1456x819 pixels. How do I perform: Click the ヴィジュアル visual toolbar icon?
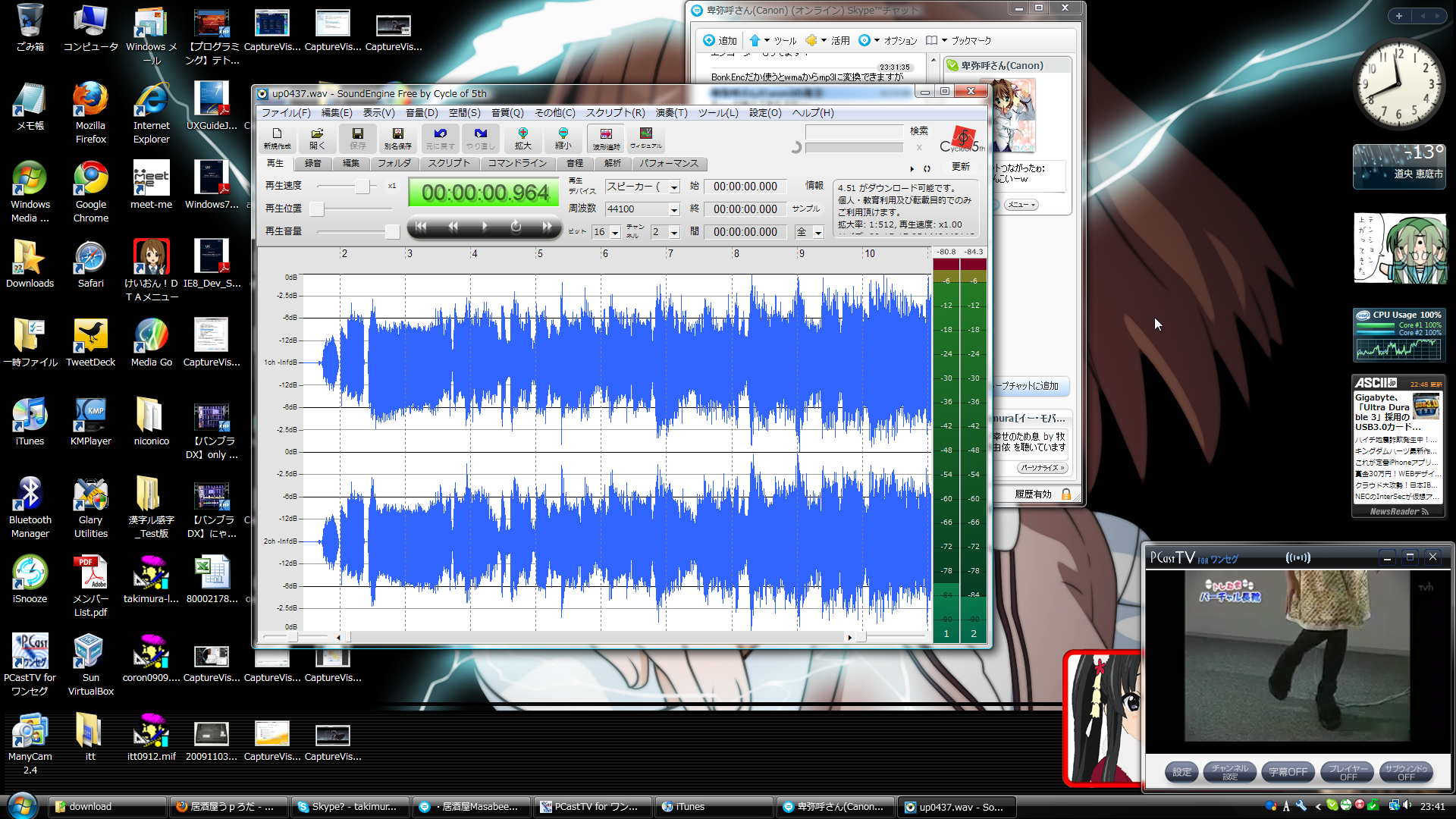pyautogui.click(x=646, y=138)
